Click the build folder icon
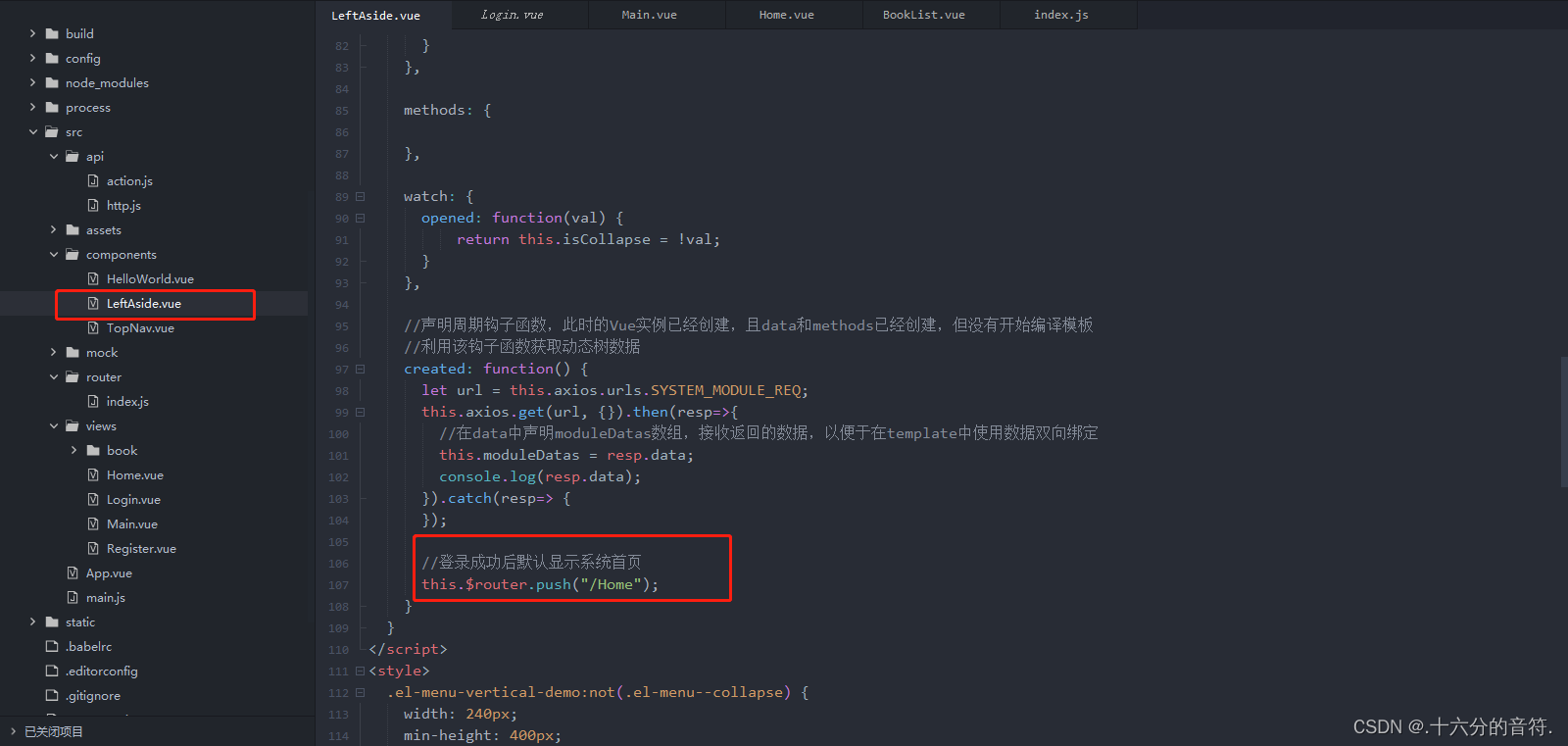The width and height of the screenshot is (1568, 746). 52,33
